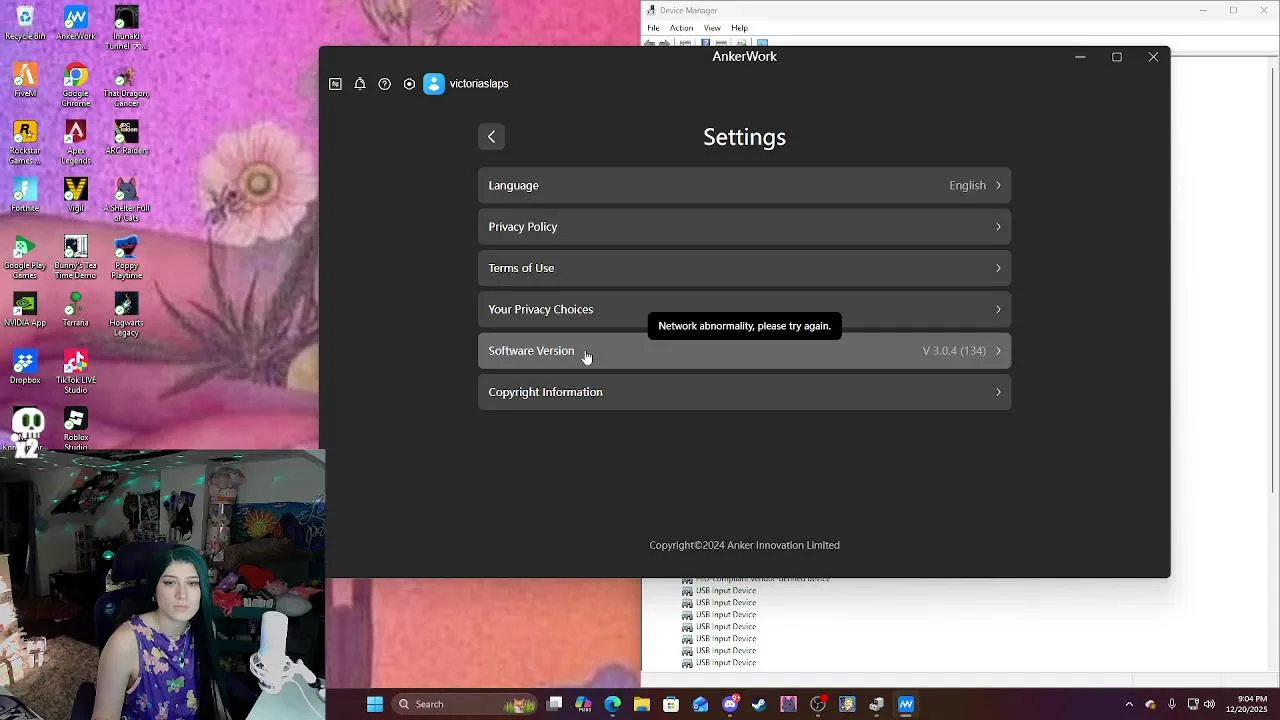Open the TikTok LIVE Studio desktop icon
The width and height of the screenshot is (1280, 720).
tap(76, 372)
